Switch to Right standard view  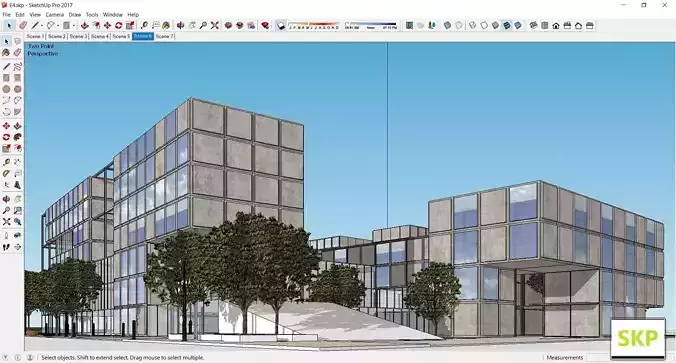[567, 25]
